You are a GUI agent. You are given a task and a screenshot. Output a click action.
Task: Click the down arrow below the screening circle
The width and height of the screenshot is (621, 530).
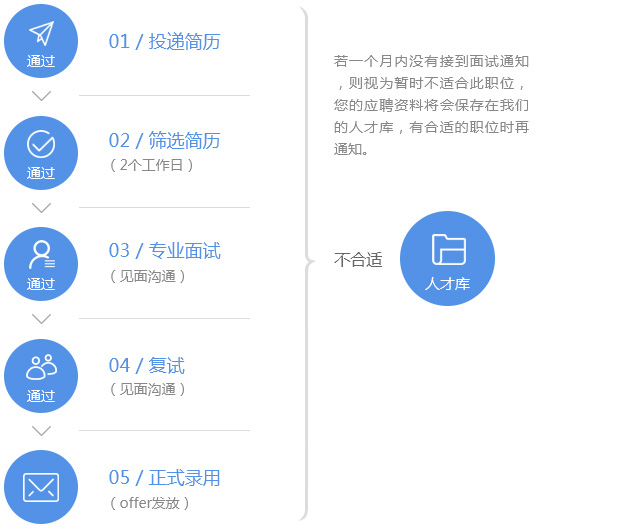[41, 208]
